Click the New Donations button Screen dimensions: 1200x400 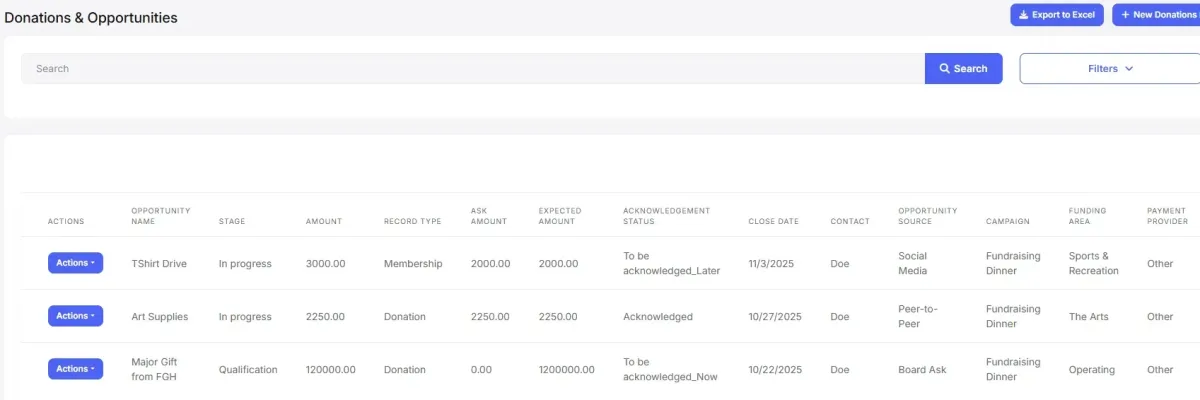pos(1158,15)
